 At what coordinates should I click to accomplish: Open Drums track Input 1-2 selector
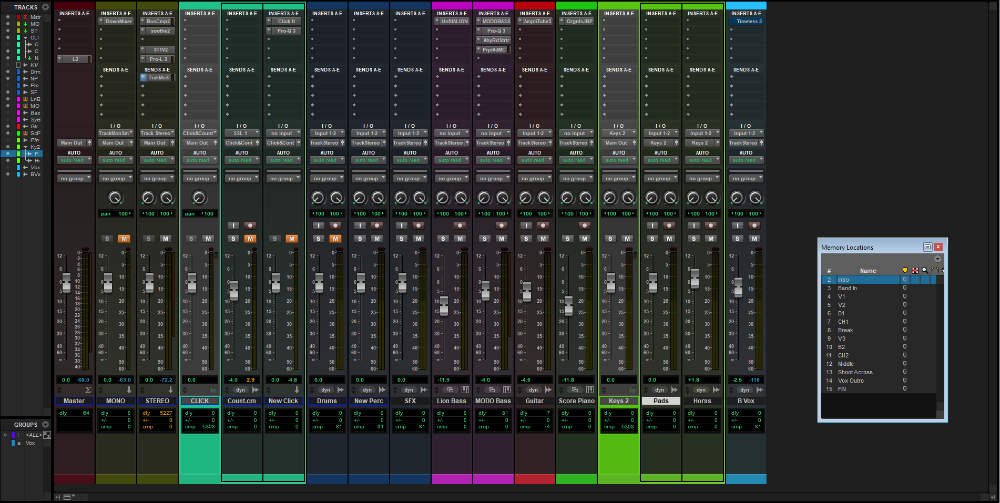(x=327, y=133)
